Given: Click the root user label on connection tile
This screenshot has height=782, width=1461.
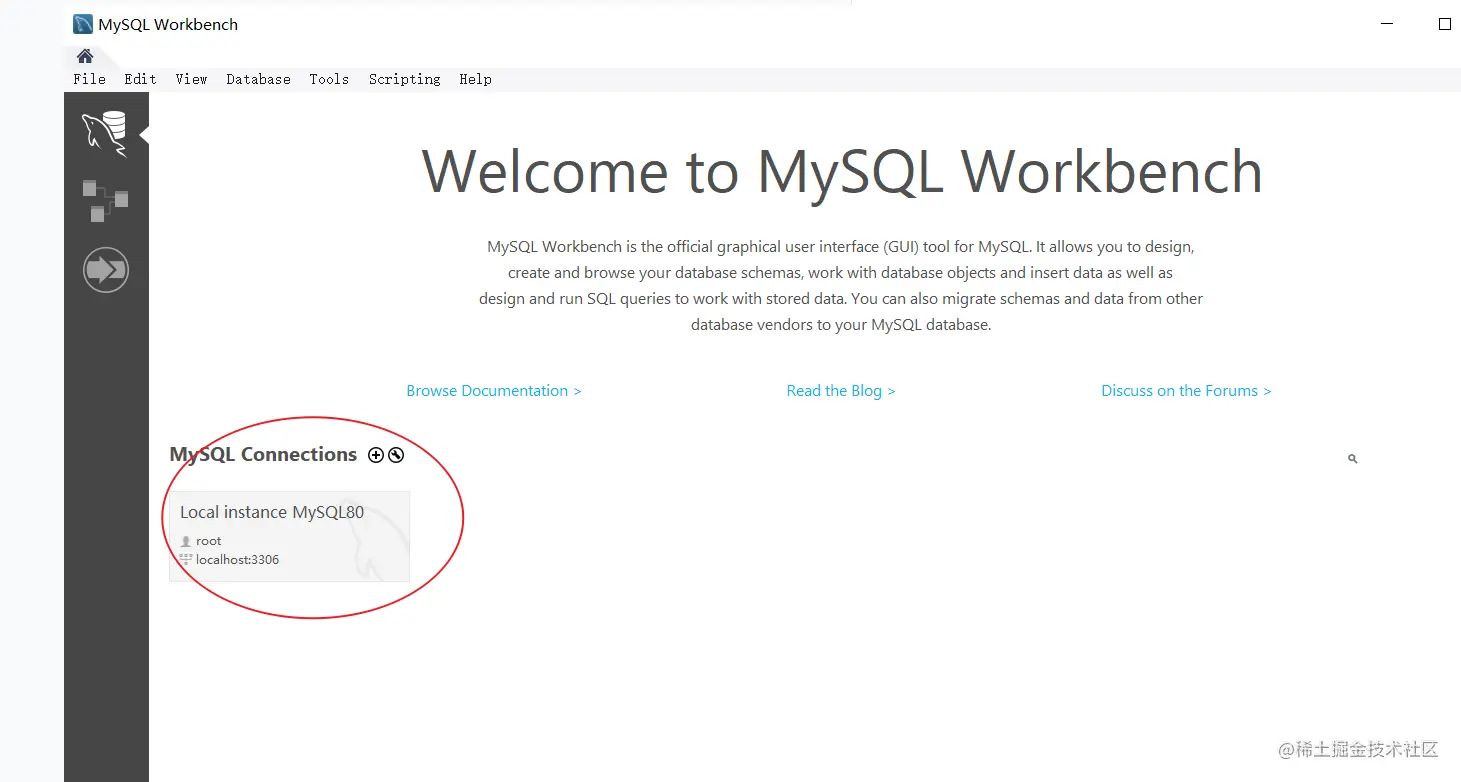Looking at the screenshot, I should [x=208, y=541].
